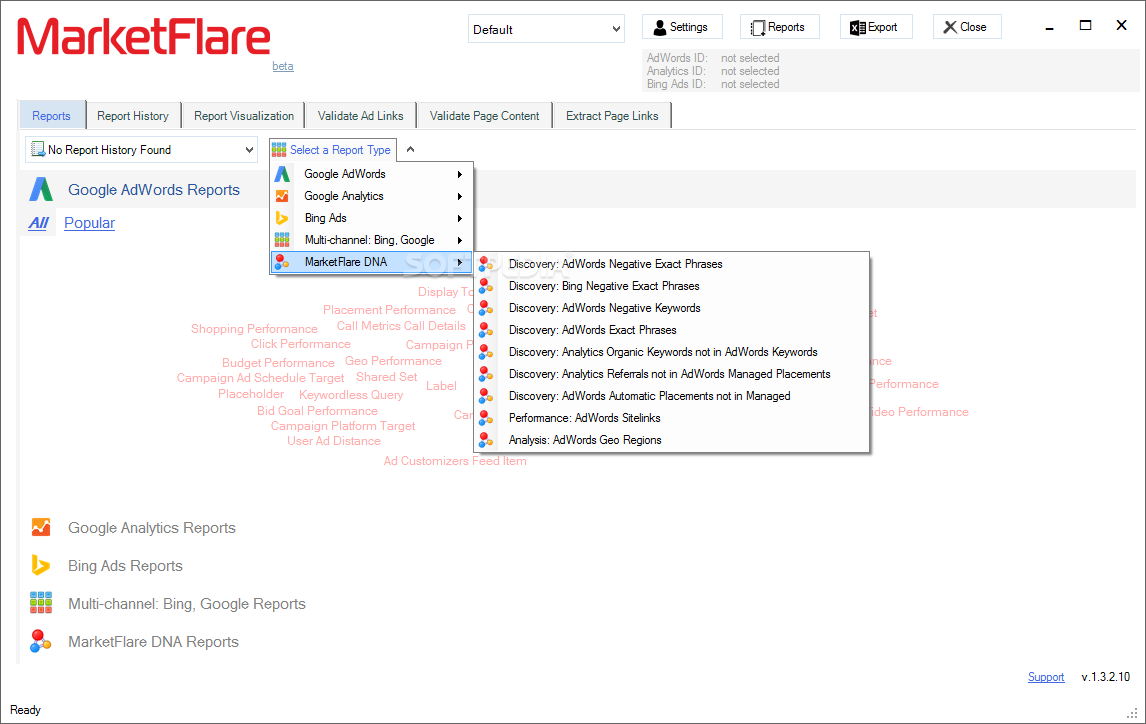
Task: Click the icon next to Analysis: AdWords Geo Regions
Action: click(x=486, y=440)
